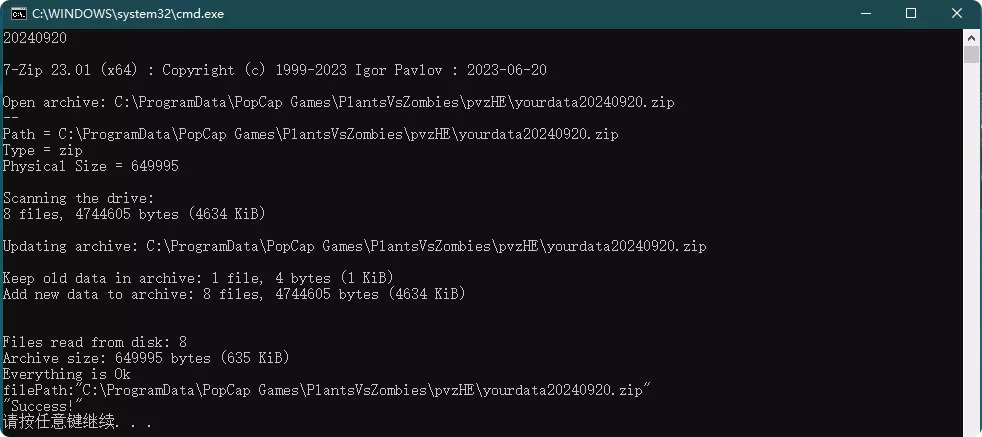
Task: Click the scrollbar track below the thumb
Action: (x=972, y=250)
